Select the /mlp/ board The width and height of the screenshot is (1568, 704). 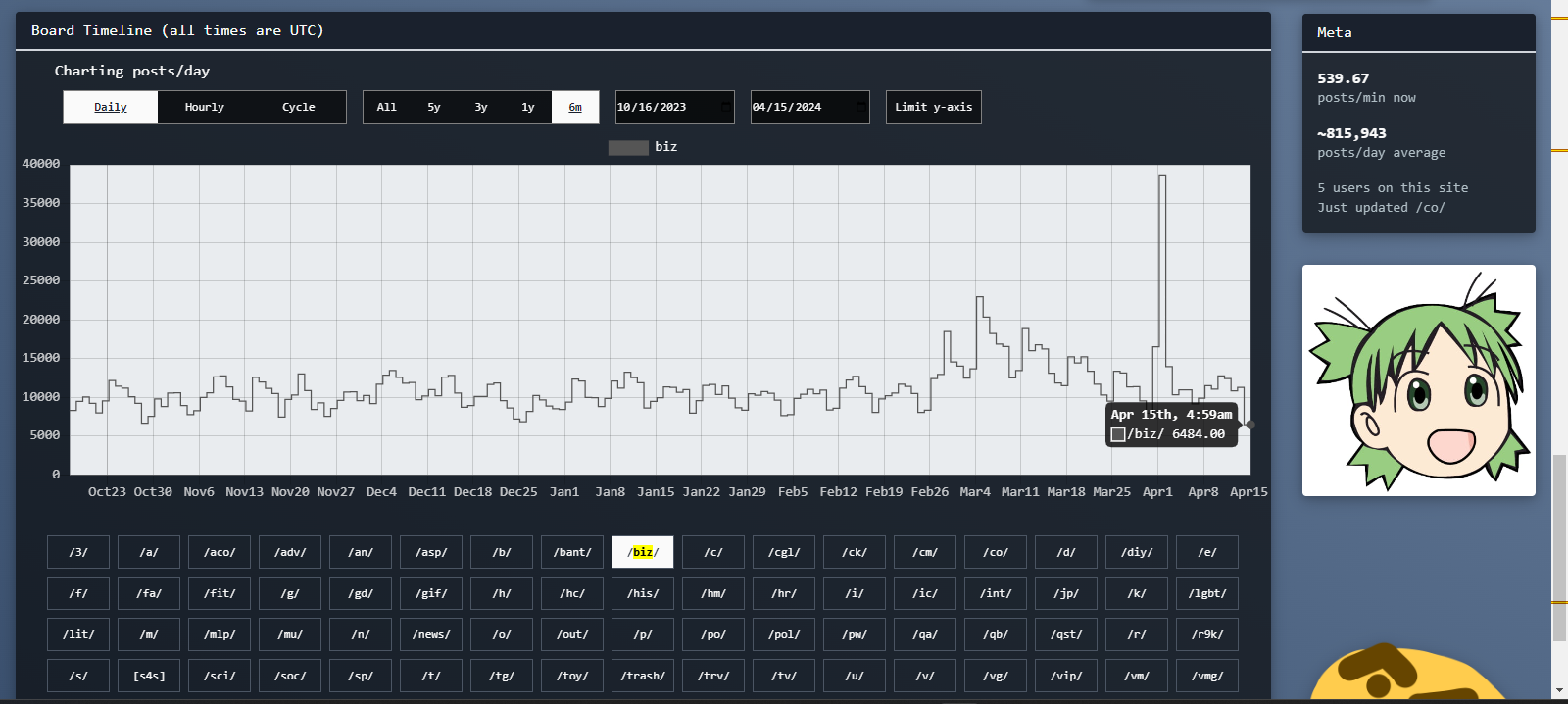(220, 634)
